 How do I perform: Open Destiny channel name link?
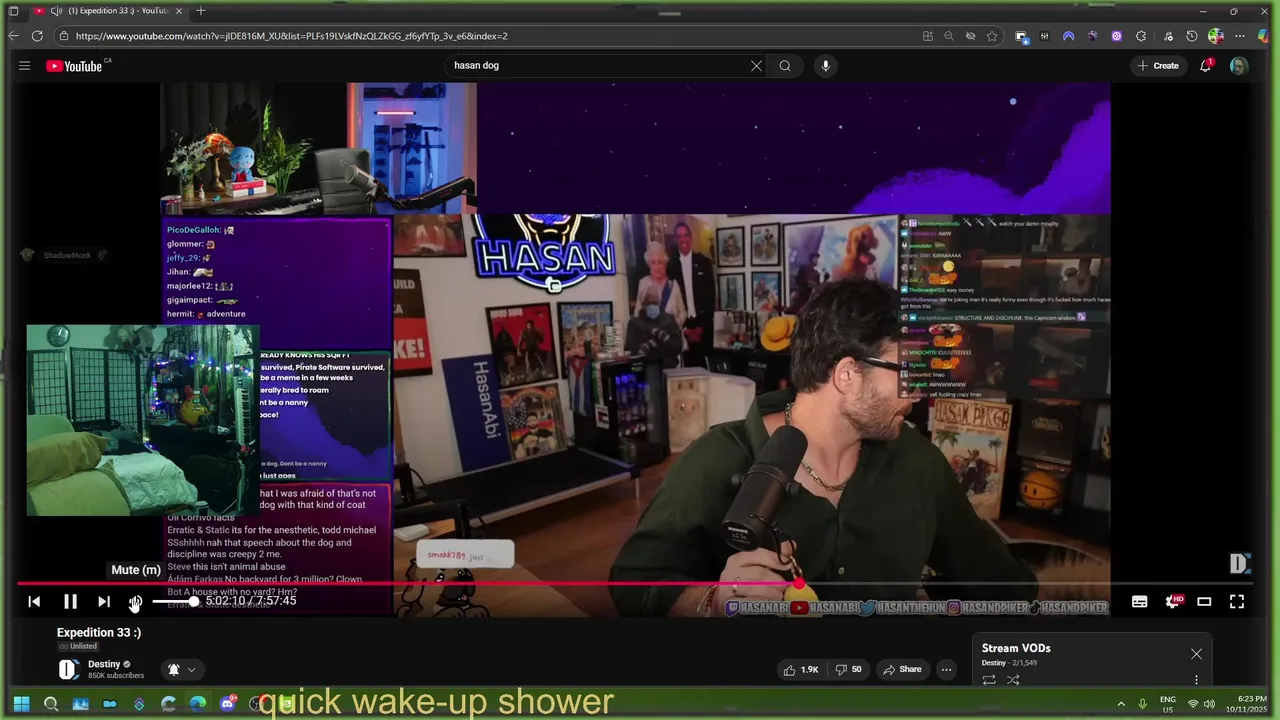[104, 664]
